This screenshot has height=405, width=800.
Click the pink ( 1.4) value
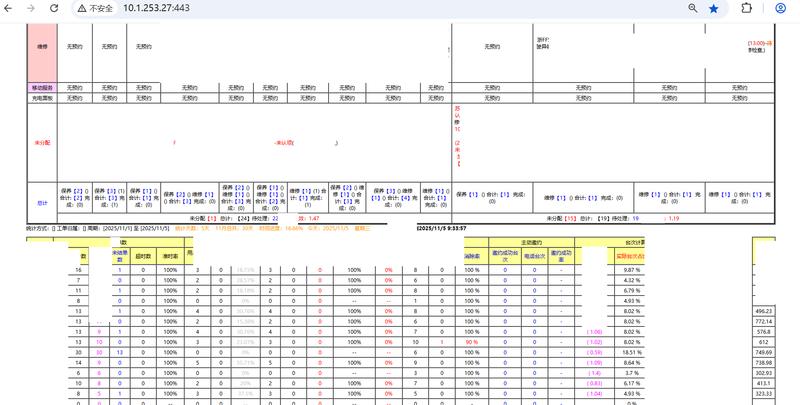[594, 373]
